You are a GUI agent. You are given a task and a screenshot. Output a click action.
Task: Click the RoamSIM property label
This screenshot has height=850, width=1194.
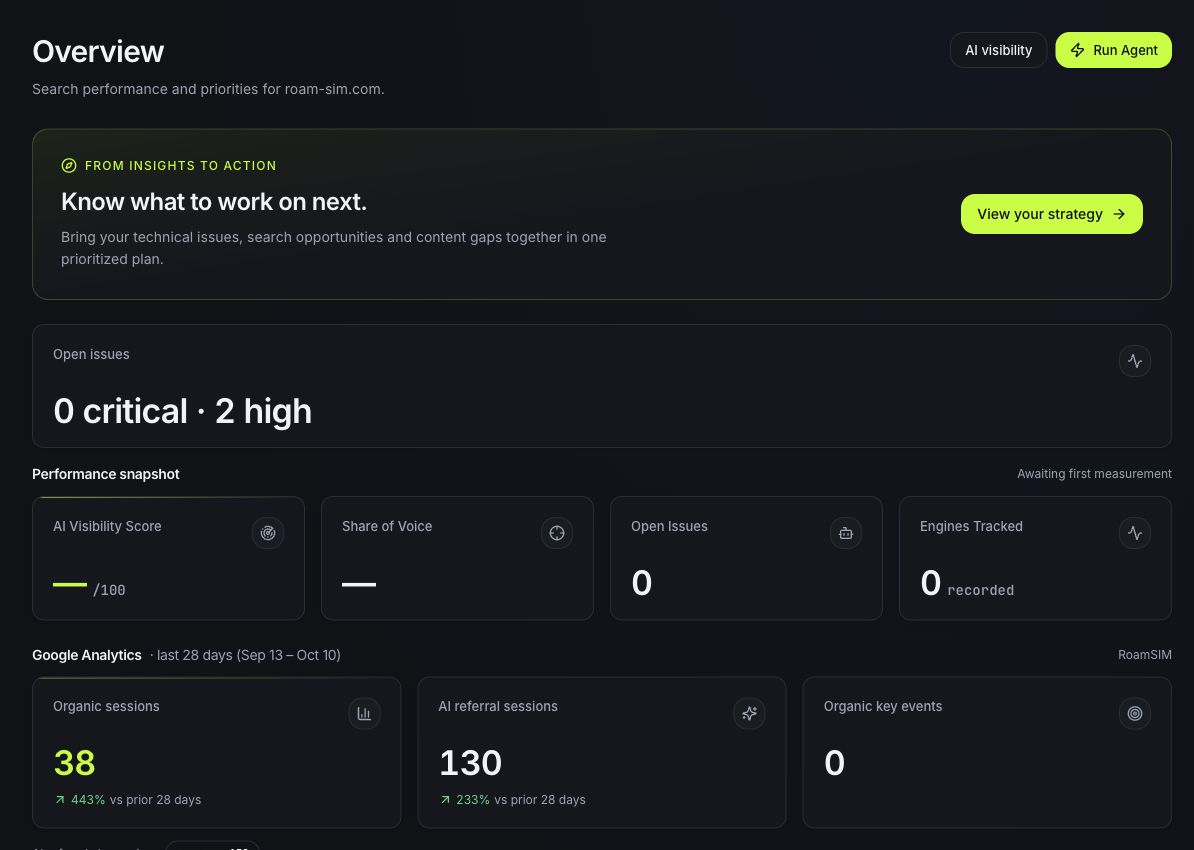1145,655
